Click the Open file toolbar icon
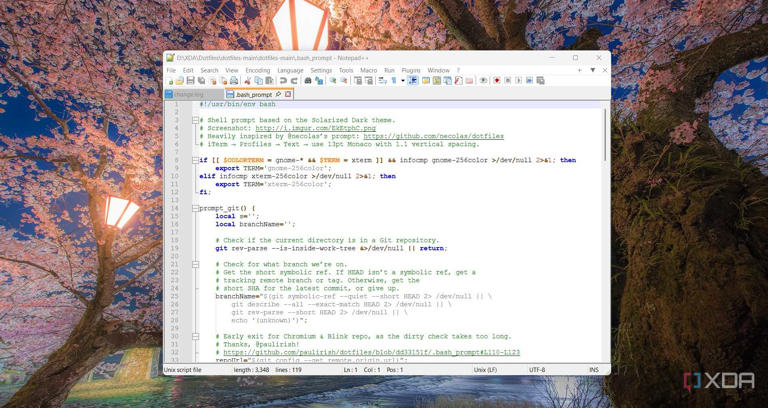Image resolution: width=768 pixels, height=408 pixels. (180, 81)
